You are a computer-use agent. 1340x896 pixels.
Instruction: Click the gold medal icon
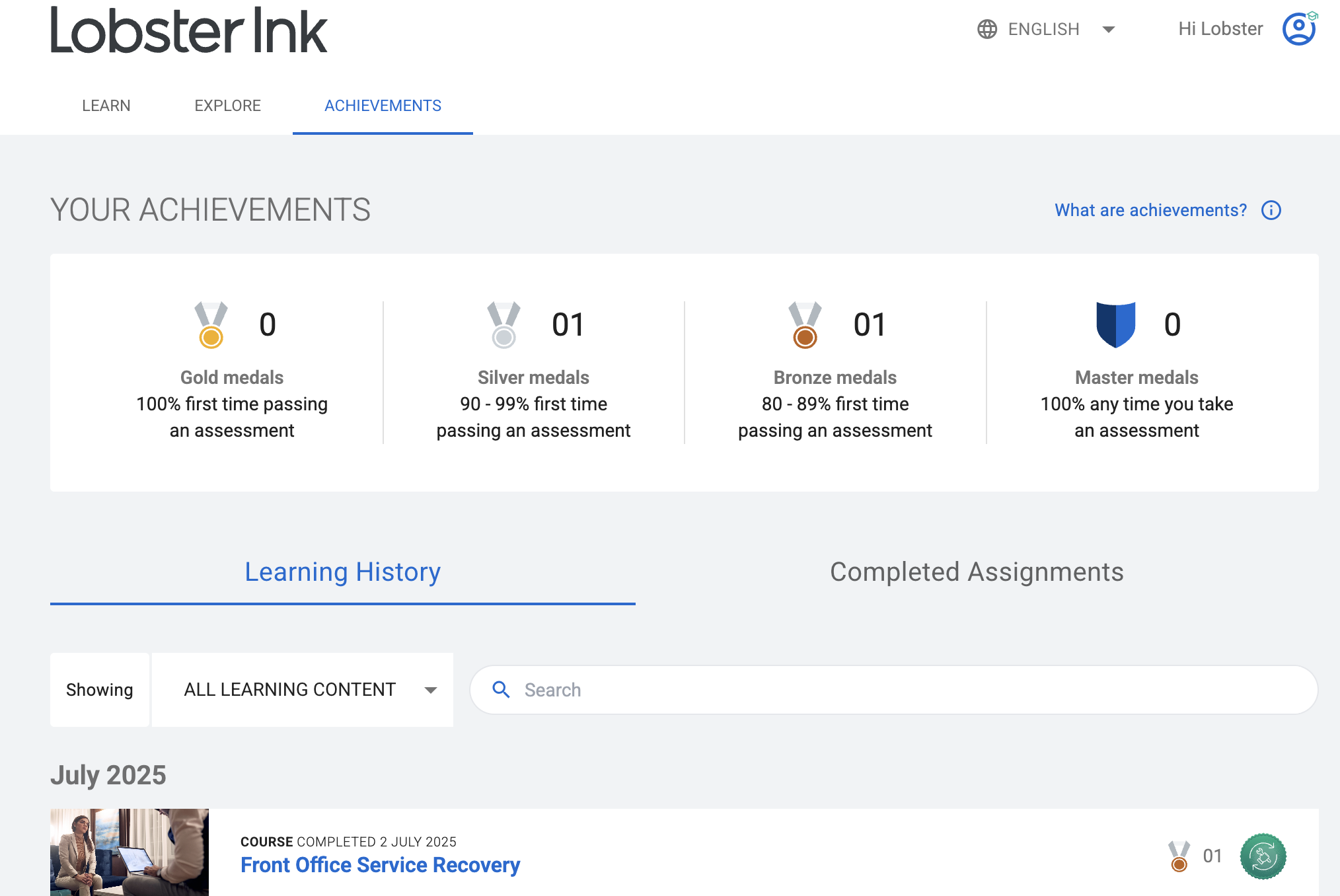tap(211, 324)
